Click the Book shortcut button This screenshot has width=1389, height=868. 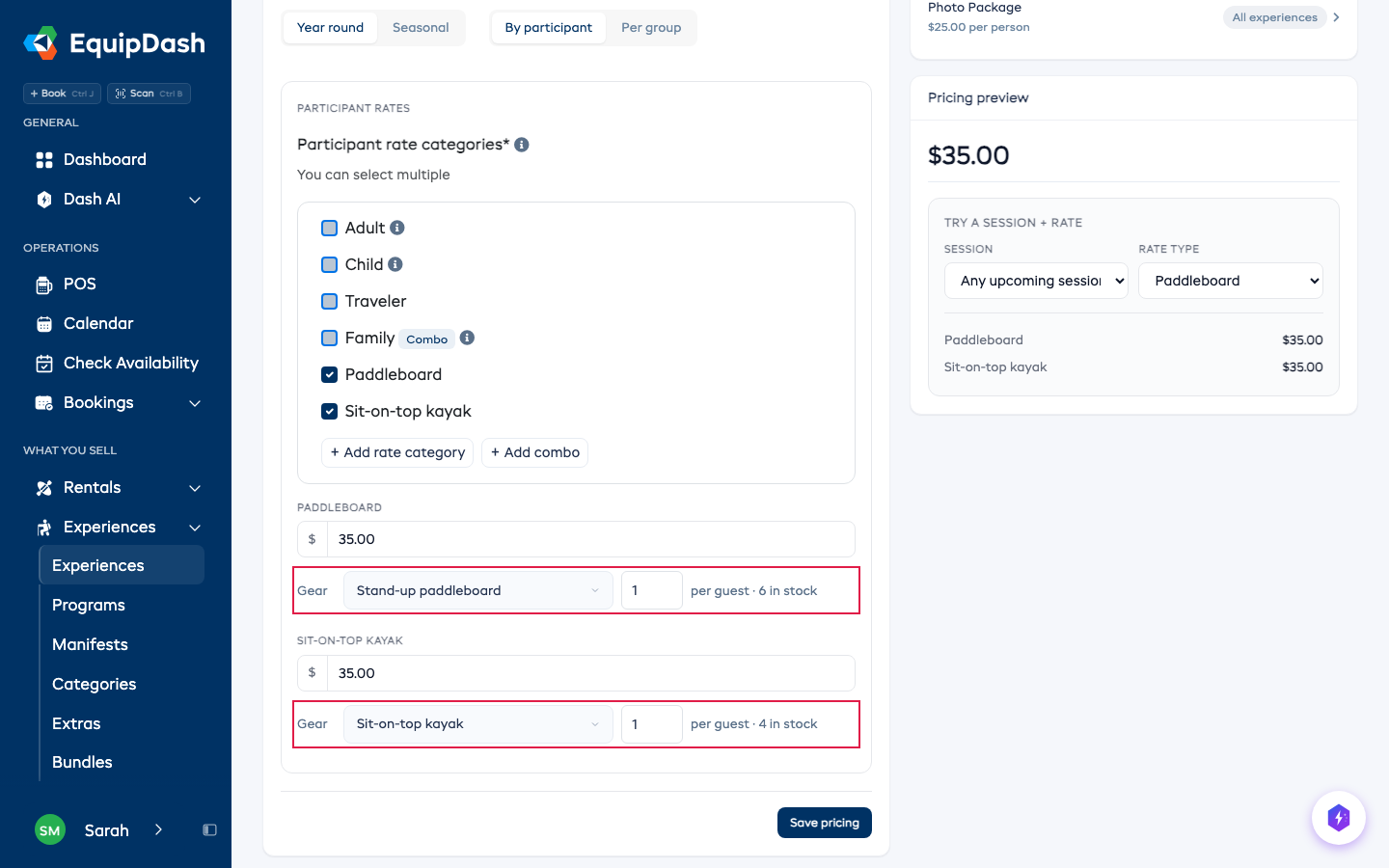62,94
